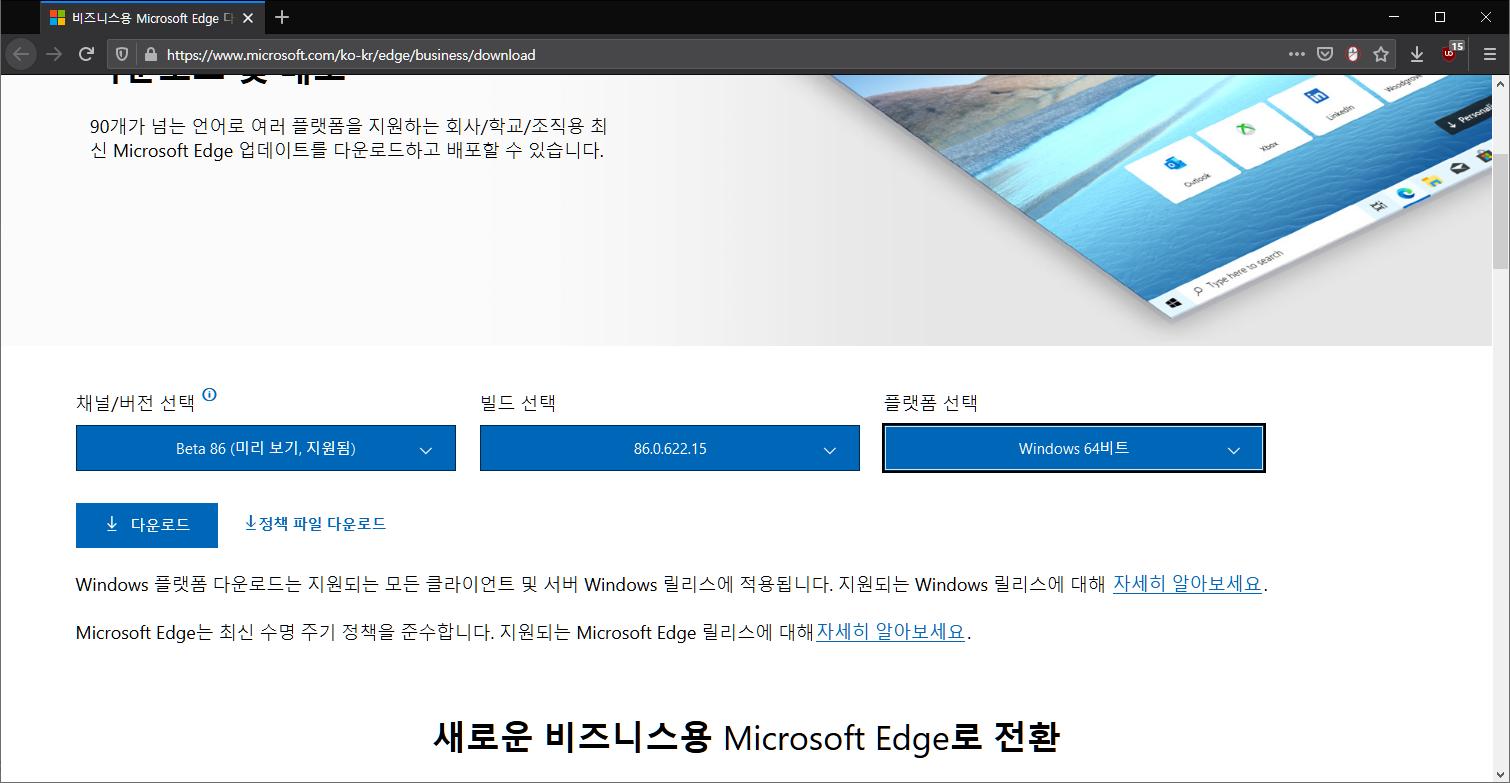Reload the current page
1510x783 pixels.
pyautogui.click(x=87, y=54)
